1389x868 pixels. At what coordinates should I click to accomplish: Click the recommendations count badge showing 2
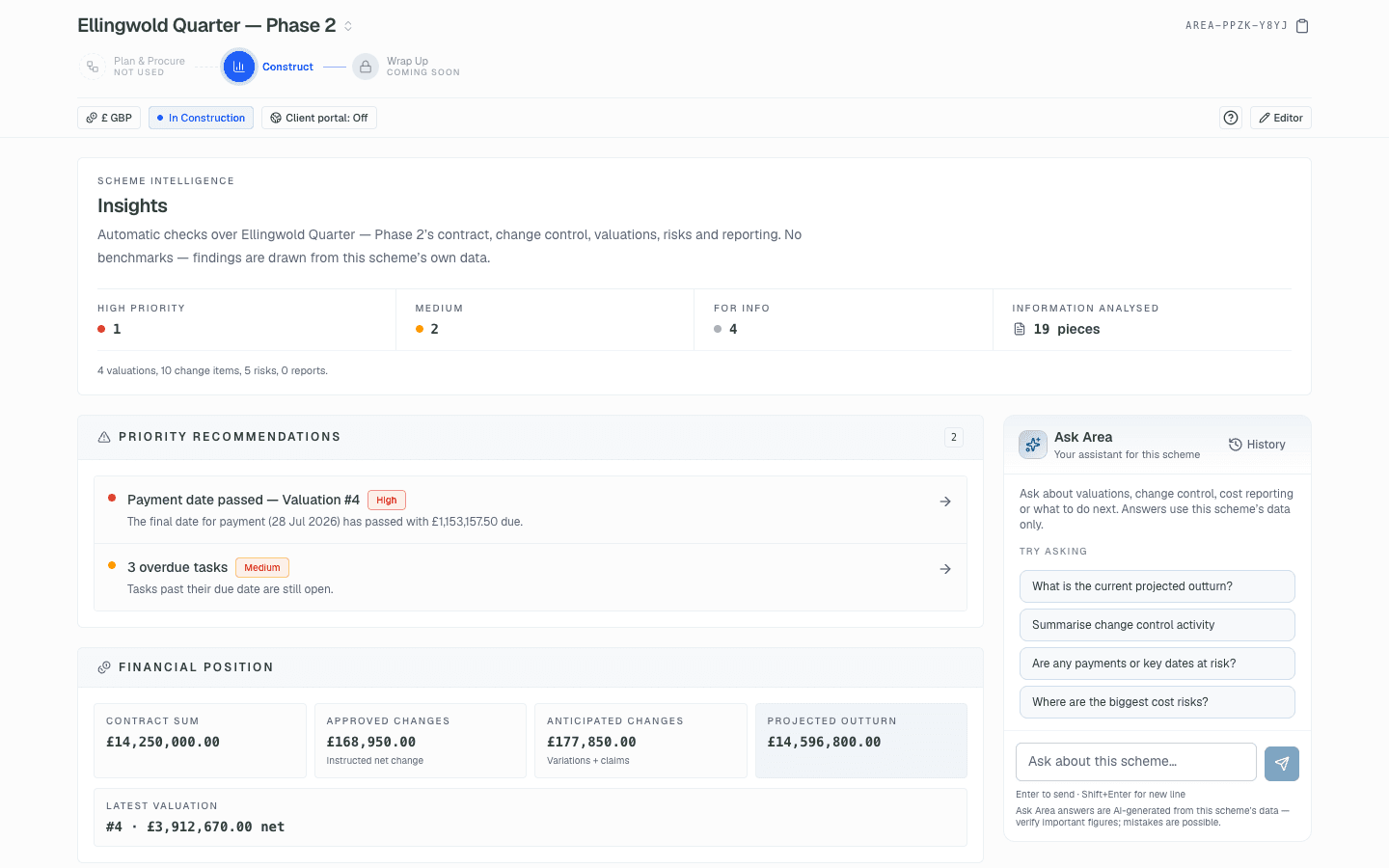coord(954,437)
